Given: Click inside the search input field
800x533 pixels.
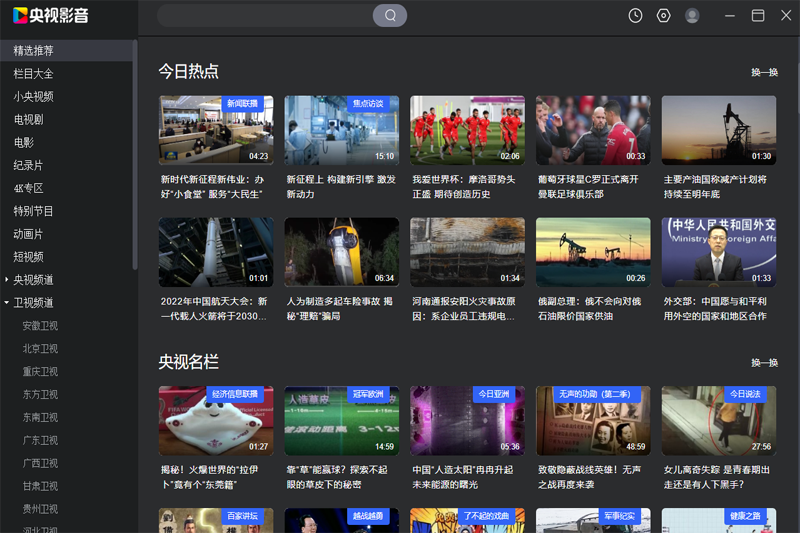Looking at the screenshot, I should pos(265,15).
